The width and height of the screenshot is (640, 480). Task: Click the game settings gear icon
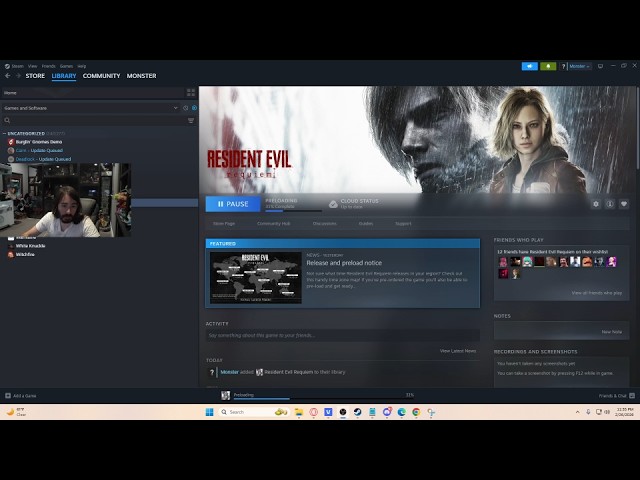point(596,204)
